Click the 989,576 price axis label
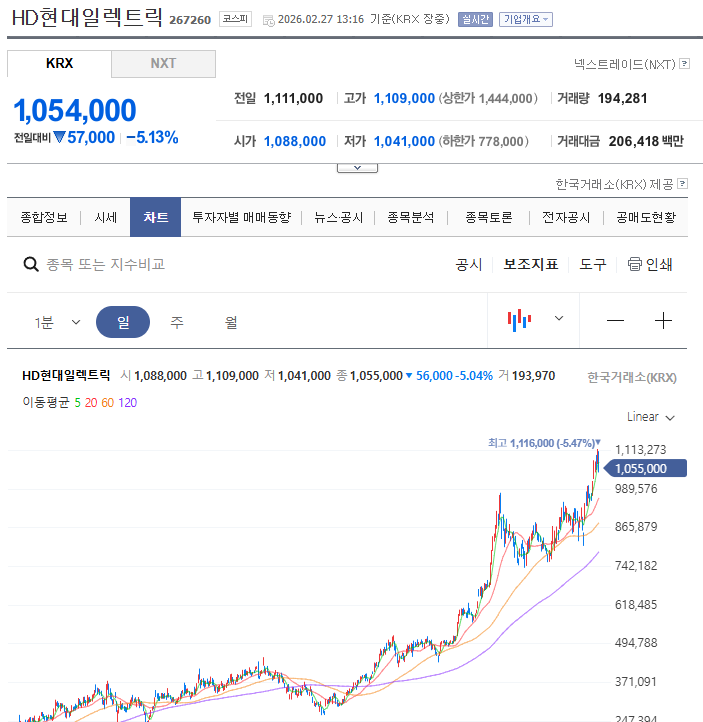The image size is (703, 722). (x=636, y=489)
